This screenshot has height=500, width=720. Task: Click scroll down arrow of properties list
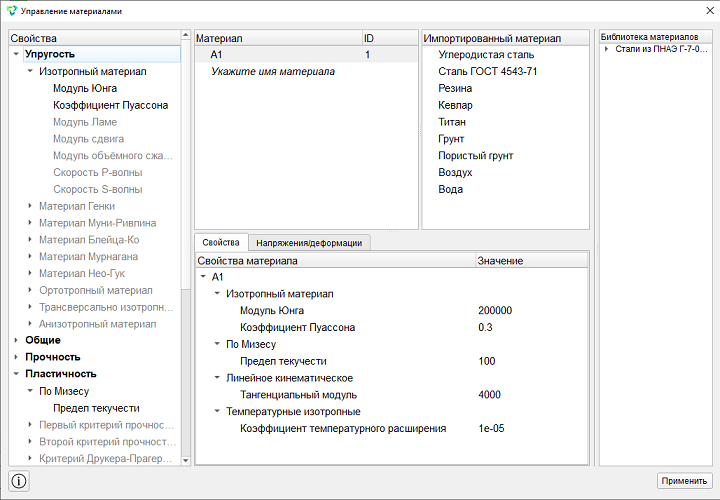[186, 460]
